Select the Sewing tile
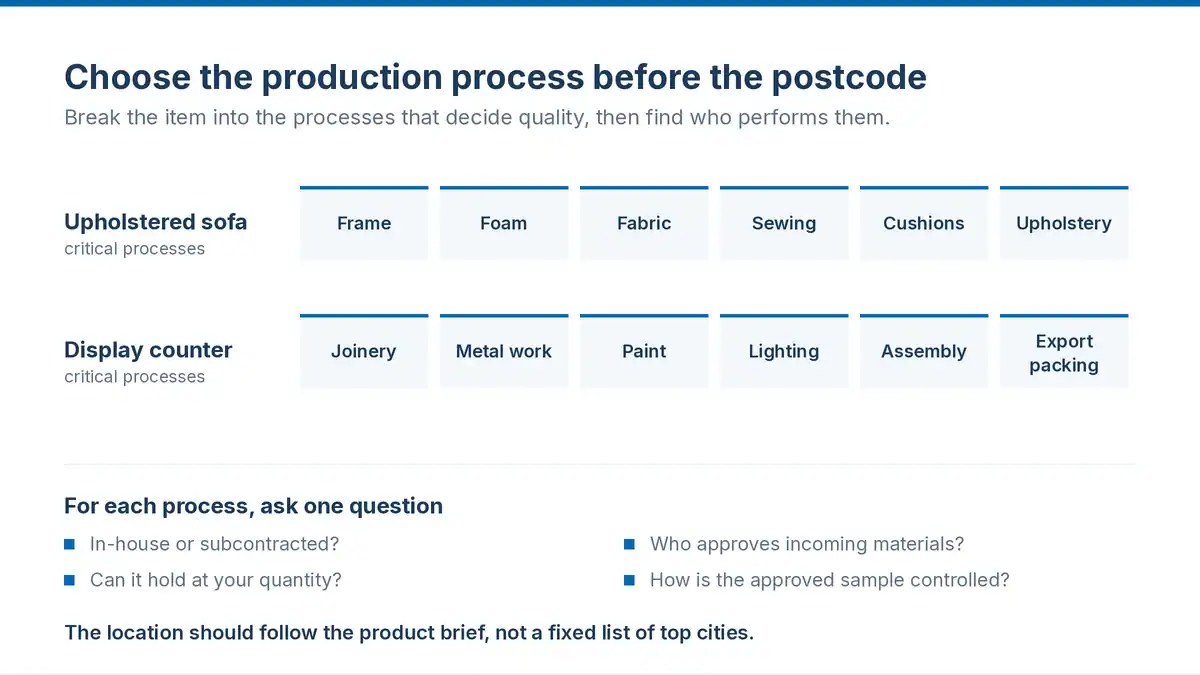 click(784, 223)
